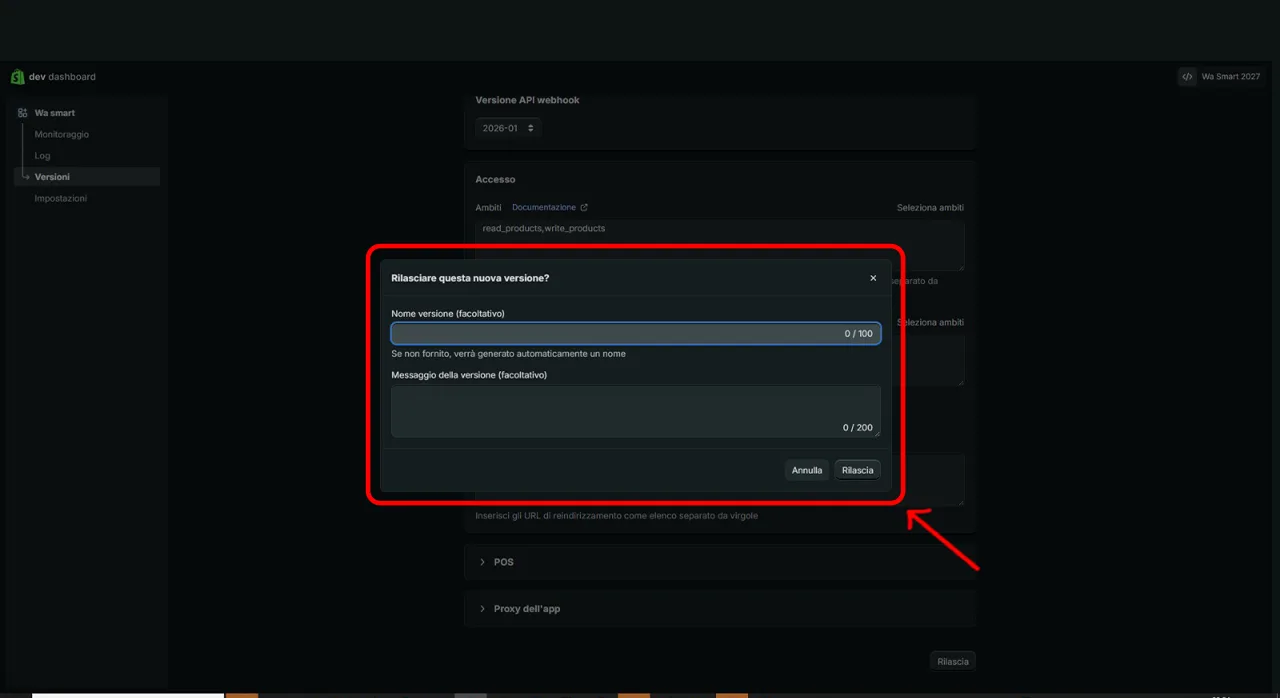Click the Messaggio della versione text area
This screenshot has height=698, width=1280.
tap(636, 412)
